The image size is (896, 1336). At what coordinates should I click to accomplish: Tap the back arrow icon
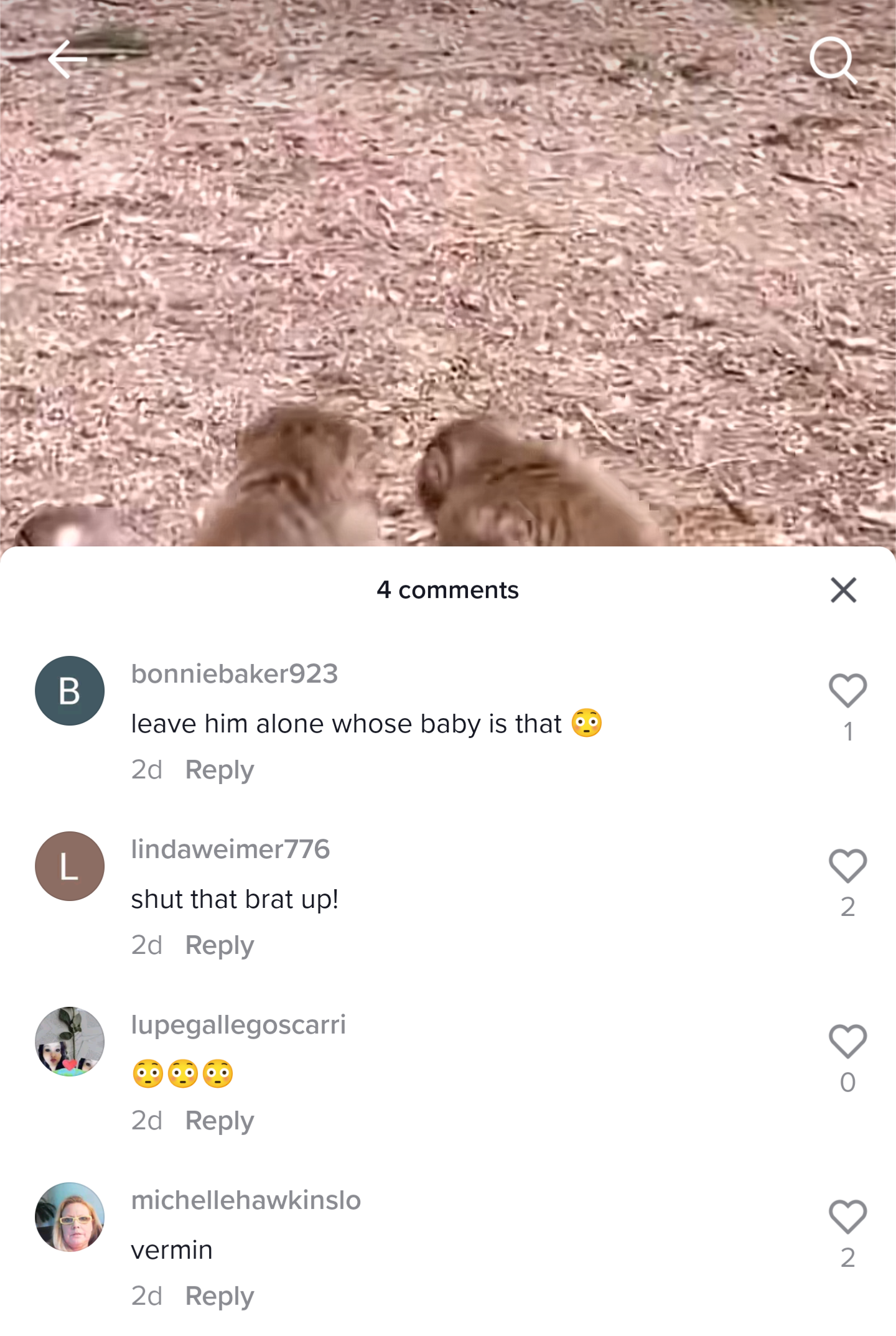point(67,59)
